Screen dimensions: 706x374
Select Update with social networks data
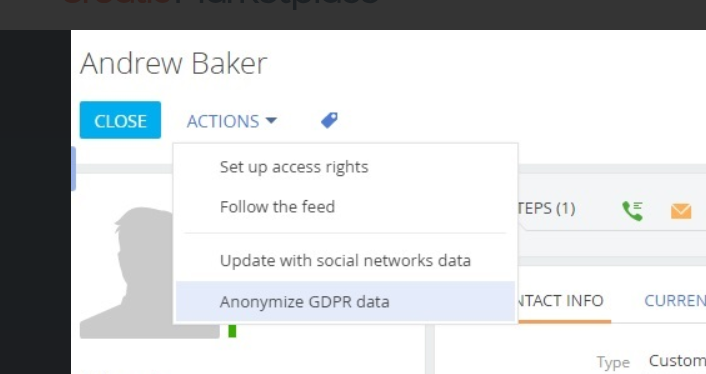[x=345, y=261]
